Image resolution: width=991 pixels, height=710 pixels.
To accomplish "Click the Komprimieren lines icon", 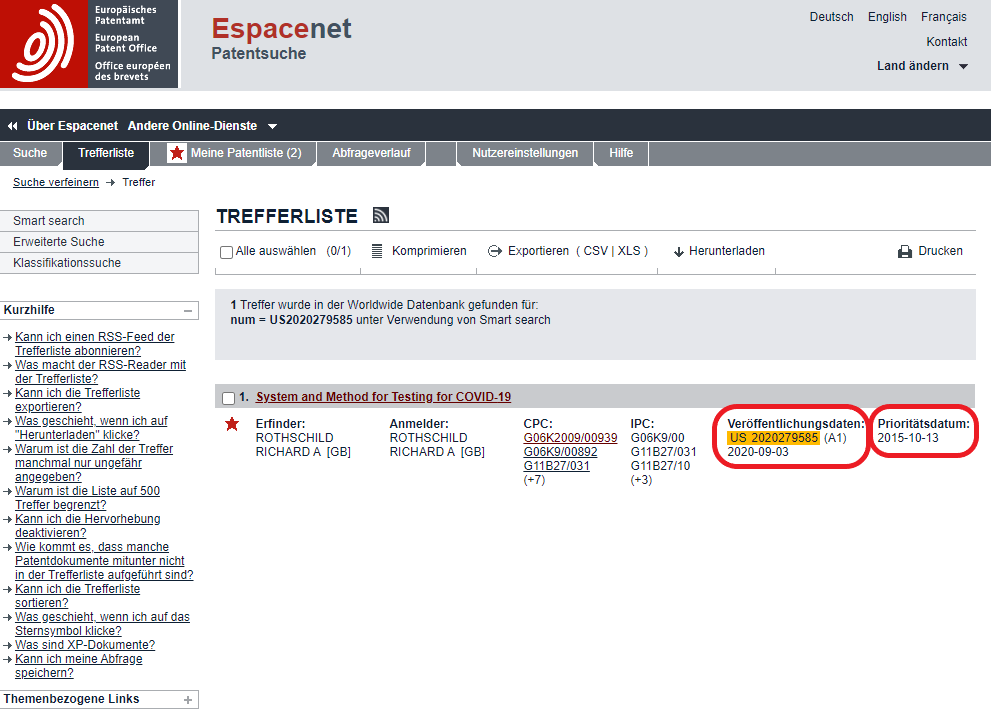I will [377, 251].
